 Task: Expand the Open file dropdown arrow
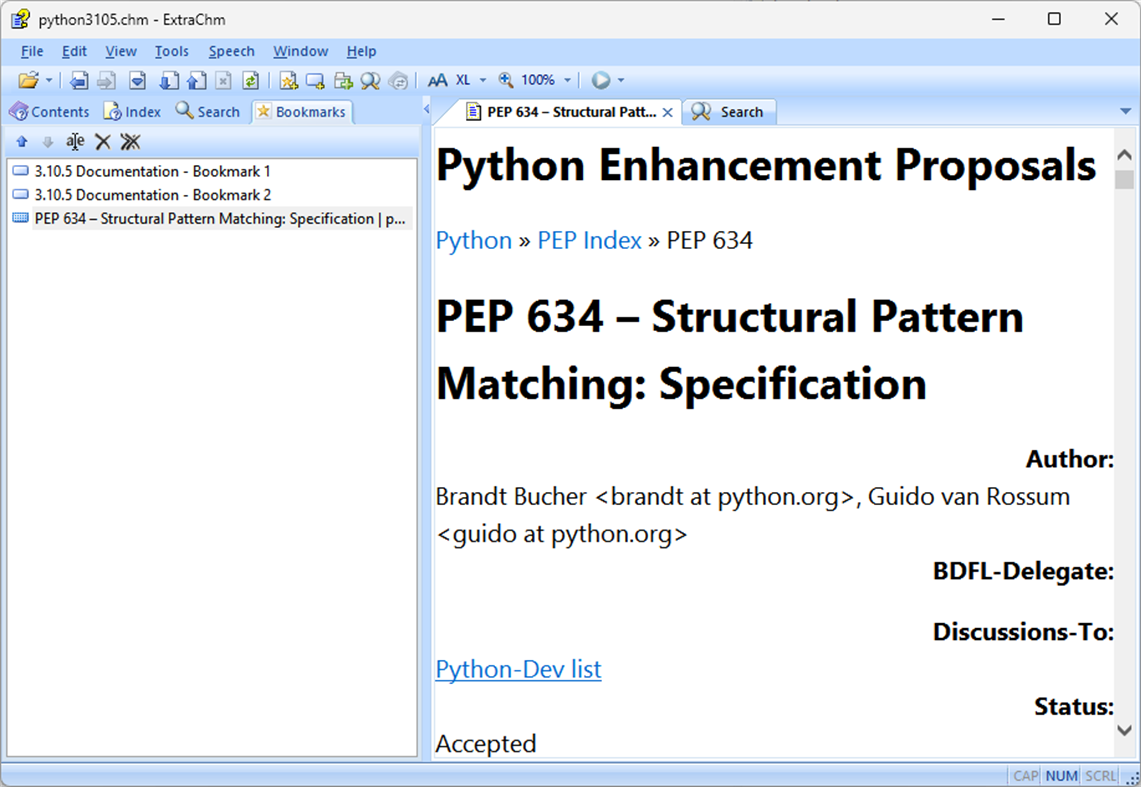[49, 81]
